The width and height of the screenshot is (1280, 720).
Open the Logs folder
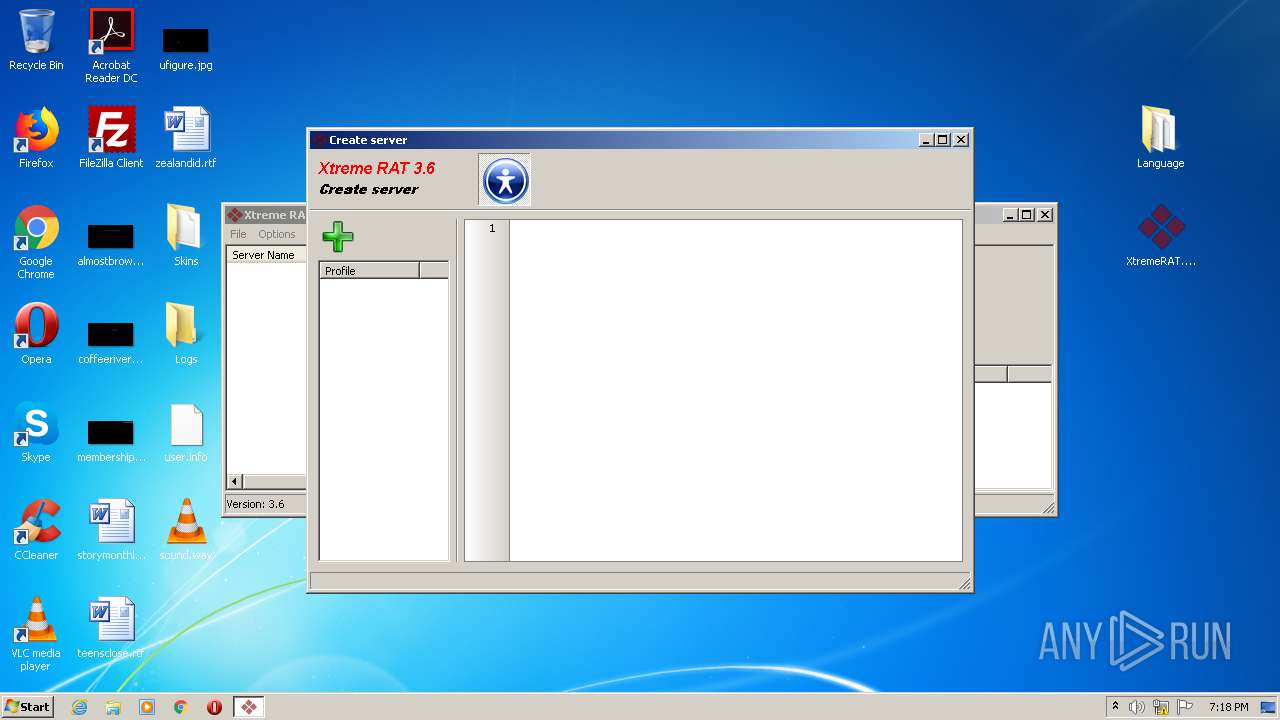coord(186,335)
